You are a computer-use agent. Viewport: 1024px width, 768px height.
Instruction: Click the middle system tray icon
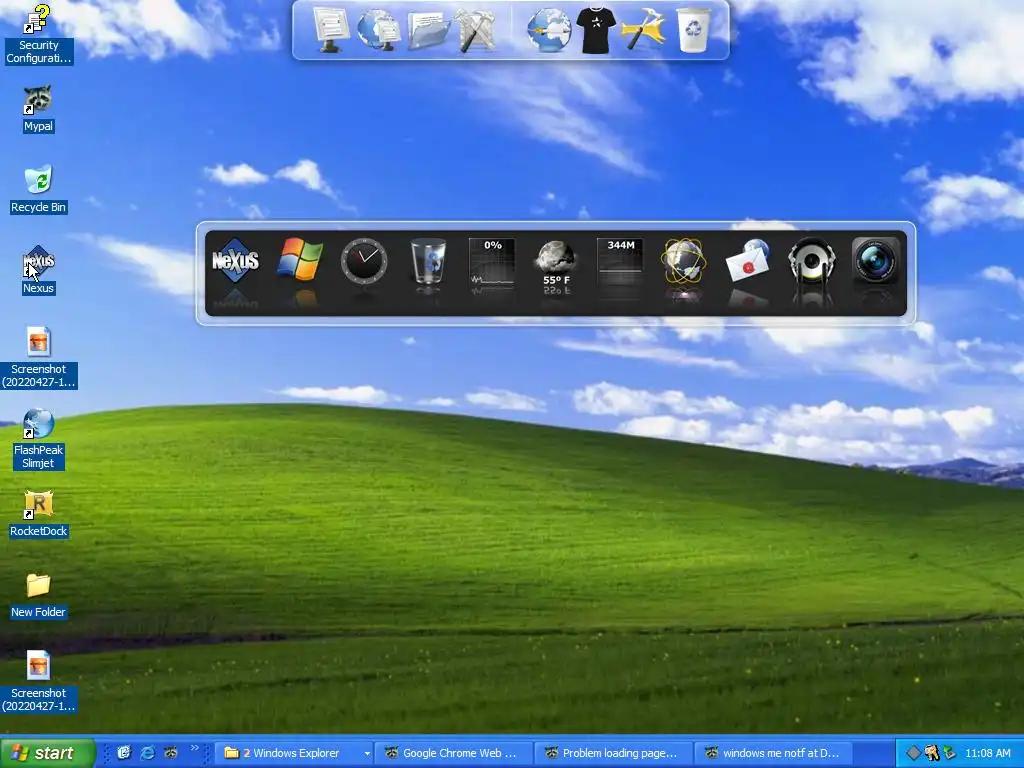pos(931,753)
